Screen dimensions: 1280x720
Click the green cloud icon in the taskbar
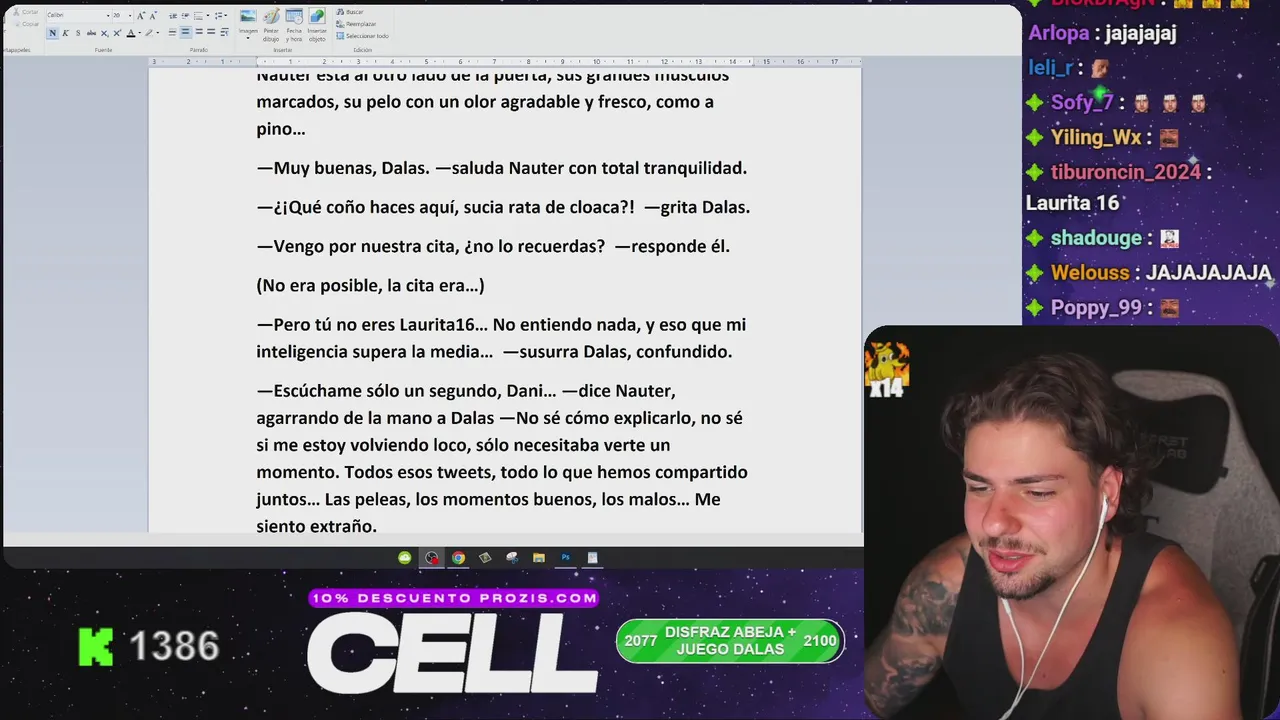click(405, 558)
